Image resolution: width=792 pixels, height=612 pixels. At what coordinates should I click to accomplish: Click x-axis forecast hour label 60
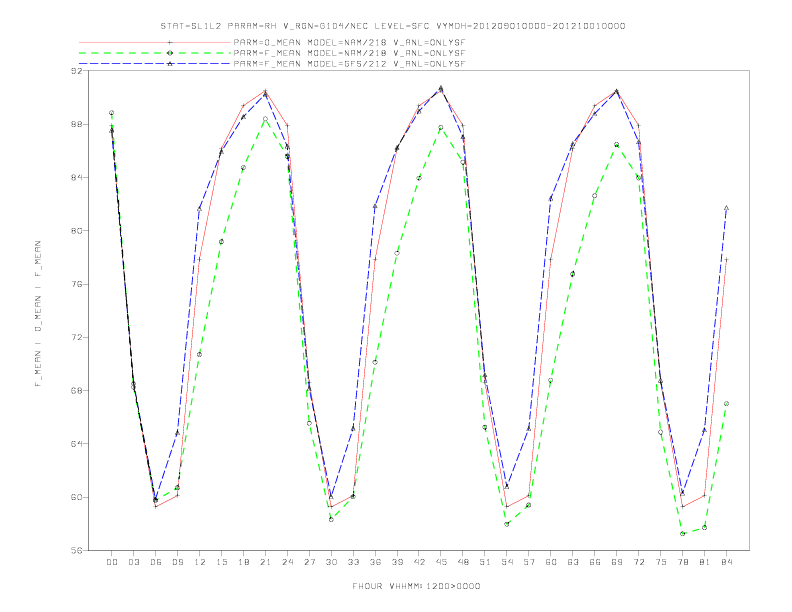[x=551, y=562]
